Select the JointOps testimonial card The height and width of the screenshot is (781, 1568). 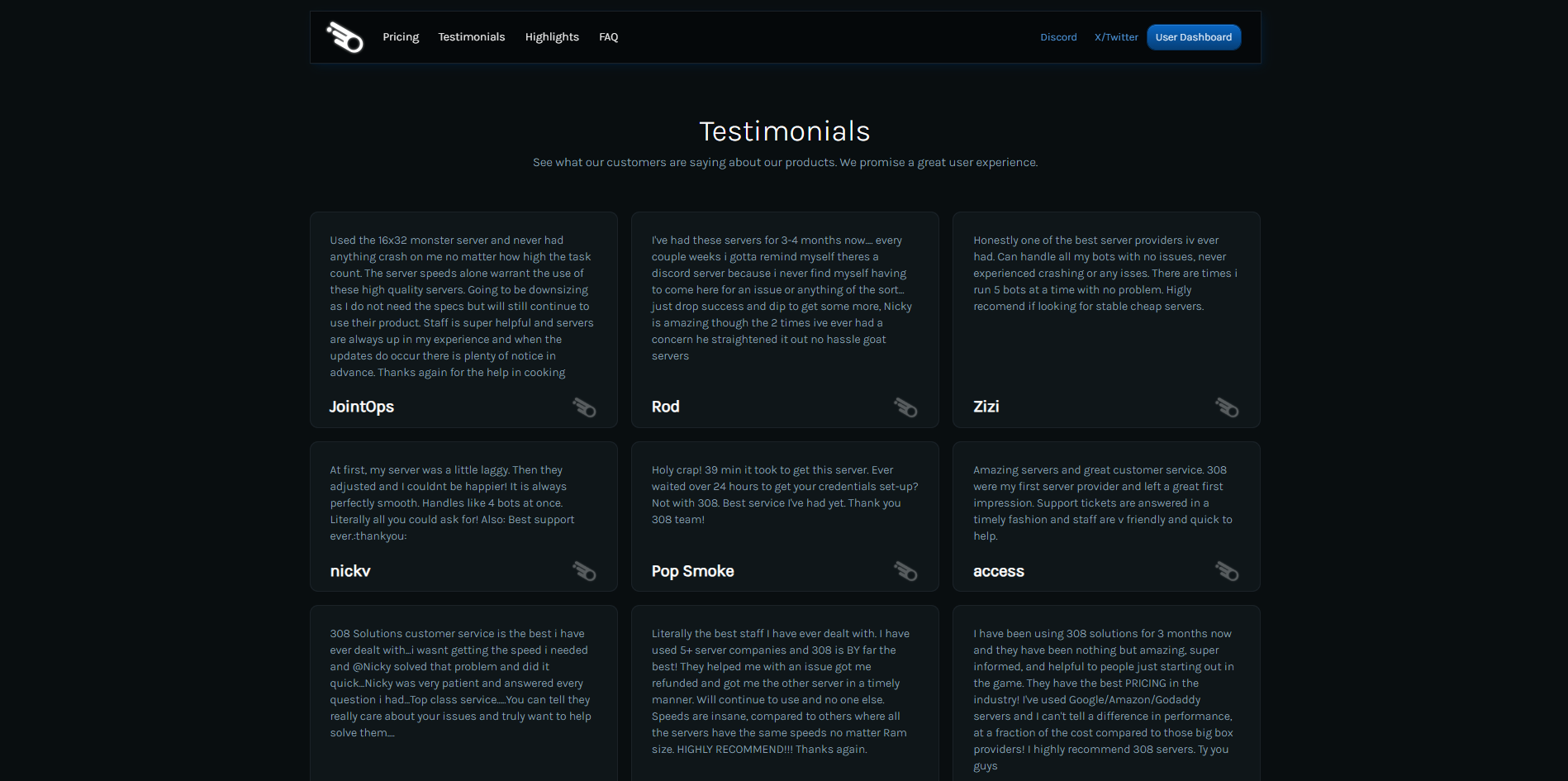[463, 319]
